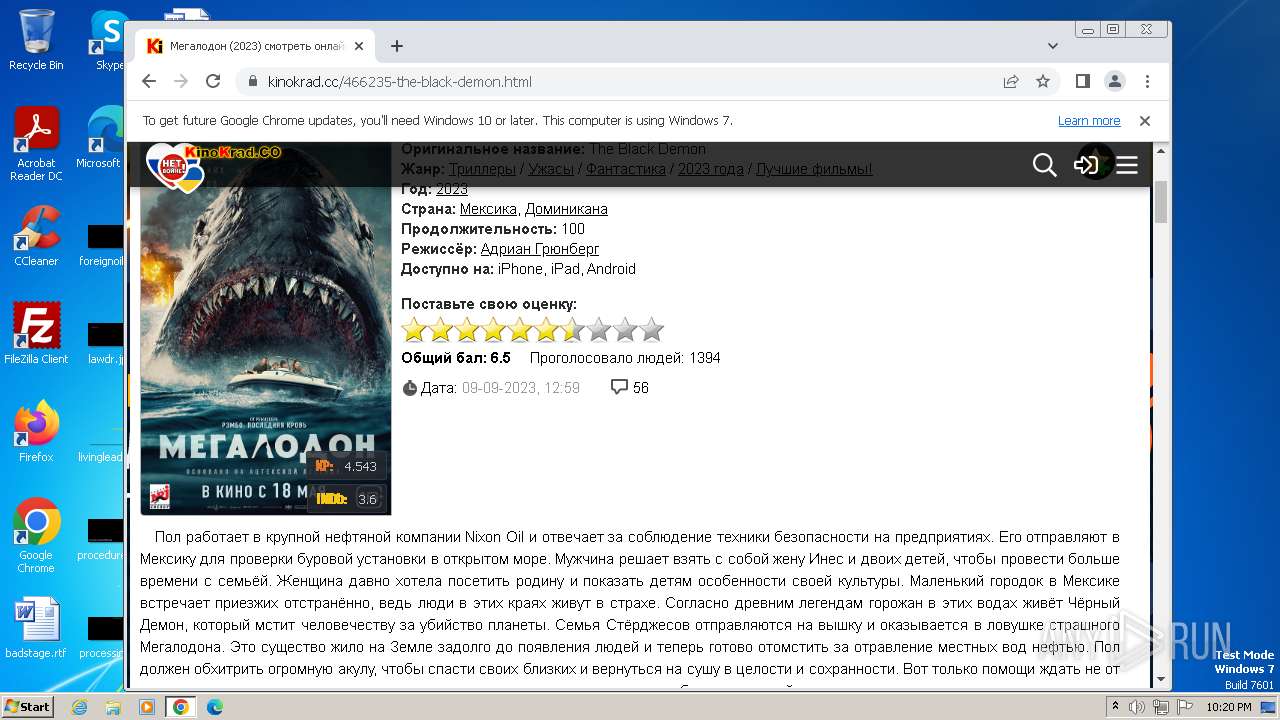Launch Internet Explorer from the taskbar
The height and width of the screenshot is (720, 1280).
pos(79,707)
